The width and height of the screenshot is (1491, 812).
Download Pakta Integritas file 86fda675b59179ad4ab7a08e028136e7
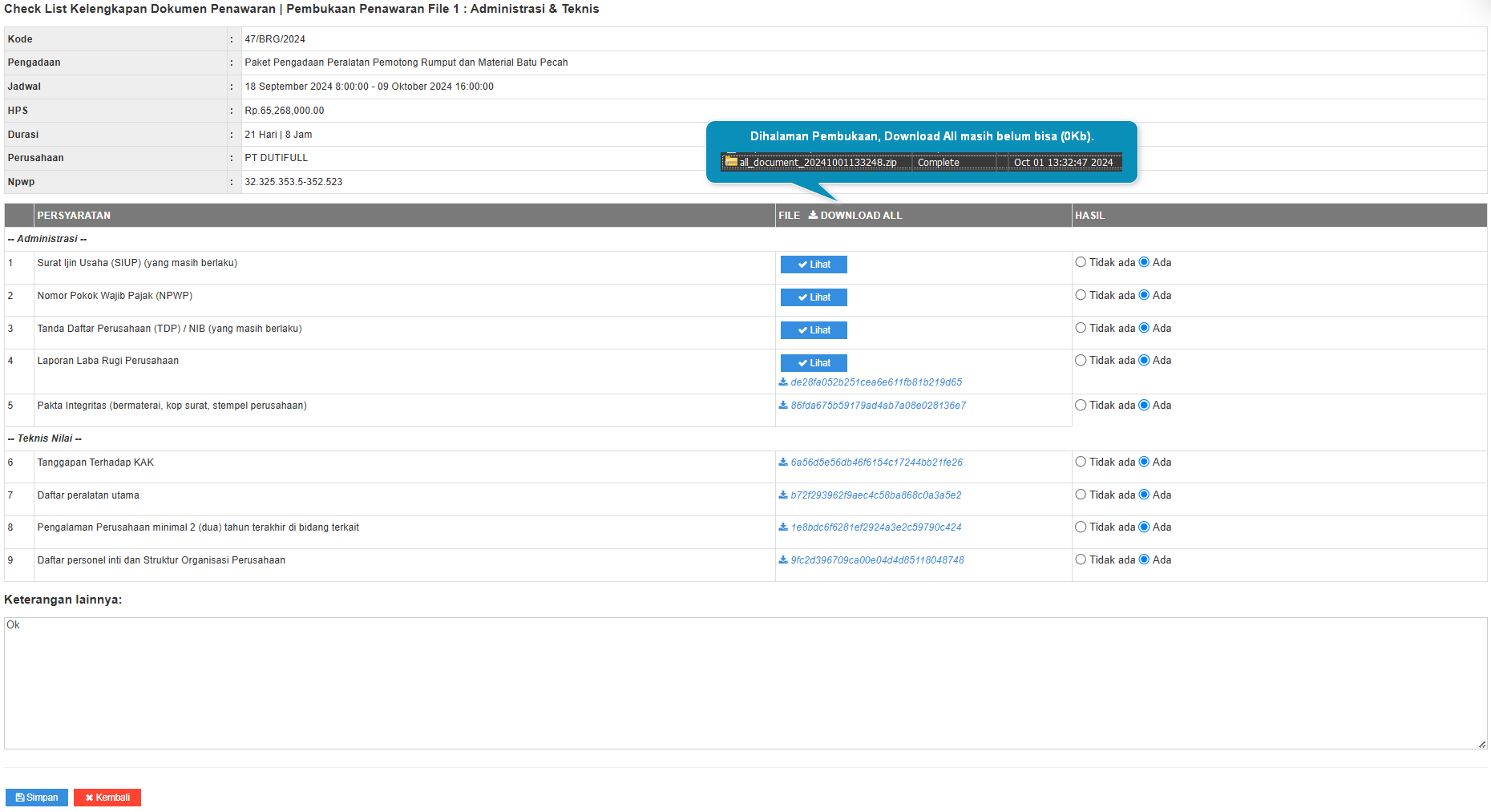(872, 406)
